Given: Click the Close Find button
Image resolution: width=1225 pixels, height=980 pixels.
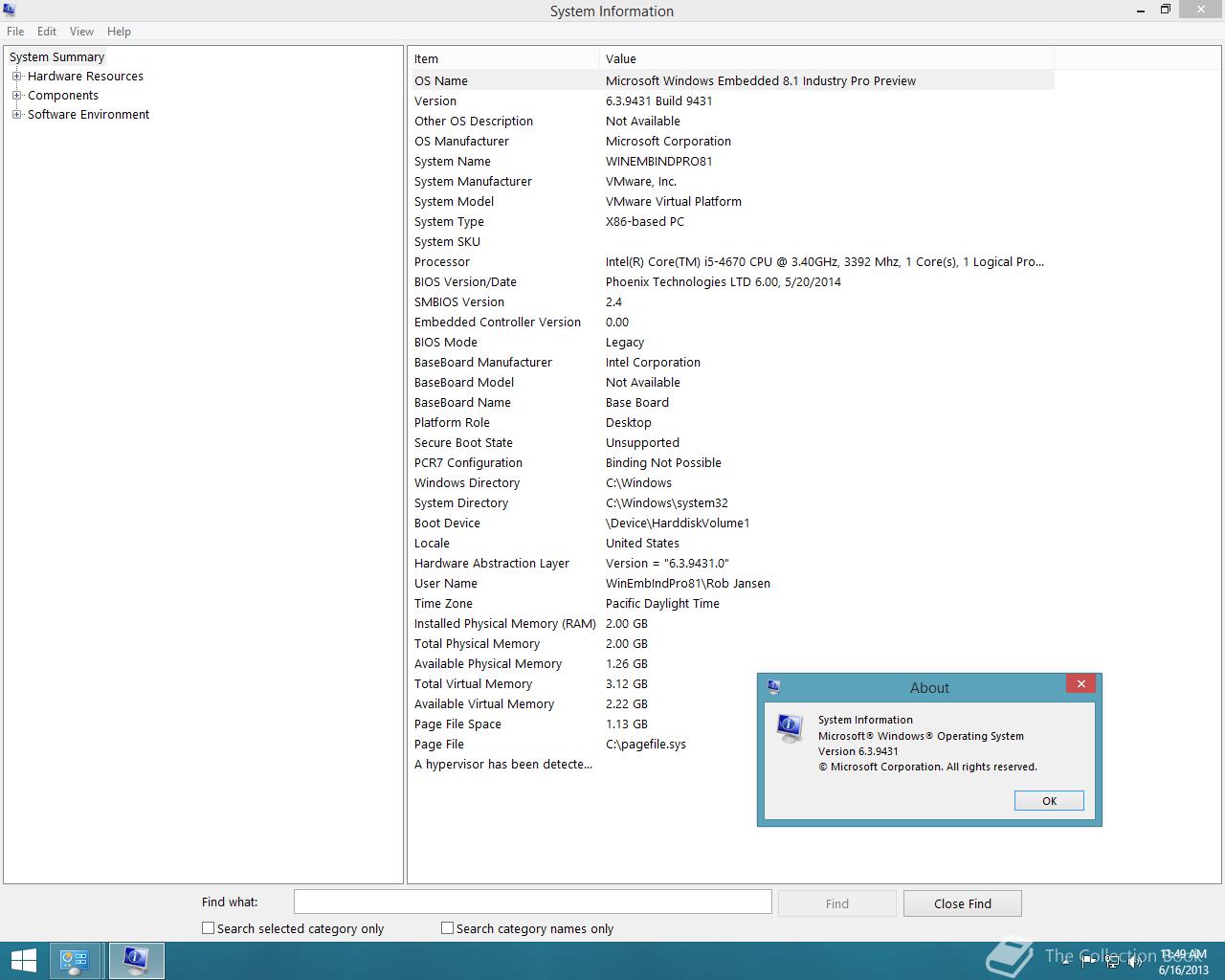Looking at the screenshot, I should (x=963, y=903).
